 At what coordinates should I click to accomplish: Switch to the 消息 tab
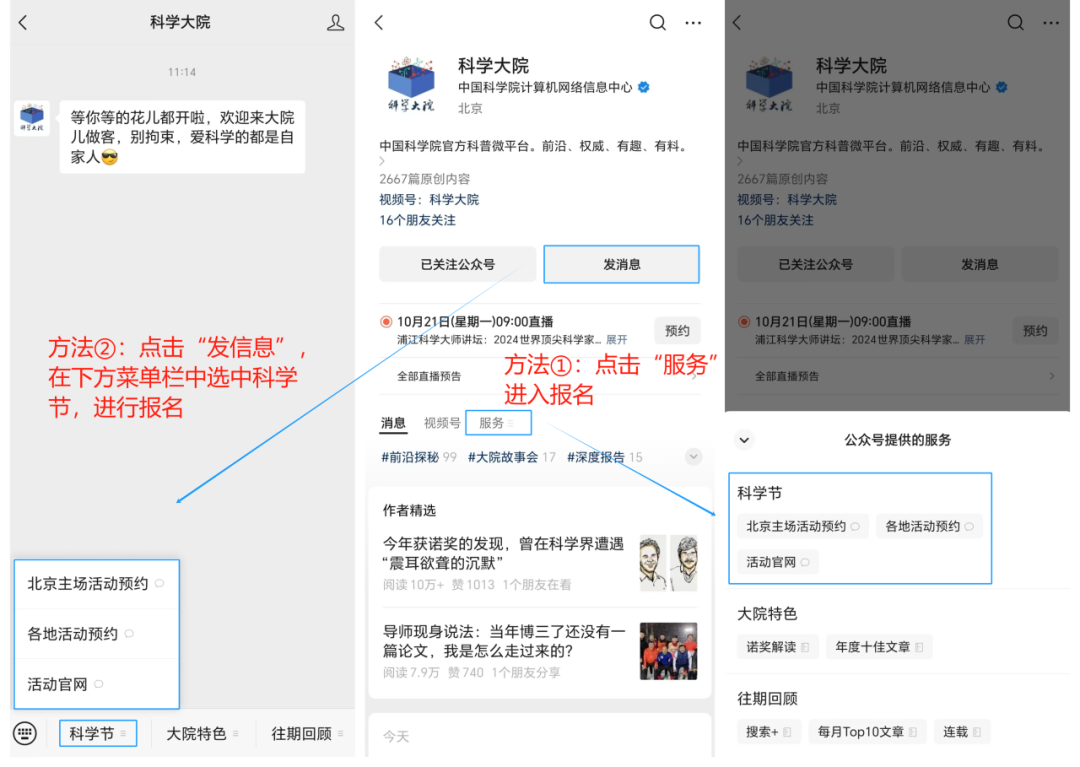click(x=393, y=423)
